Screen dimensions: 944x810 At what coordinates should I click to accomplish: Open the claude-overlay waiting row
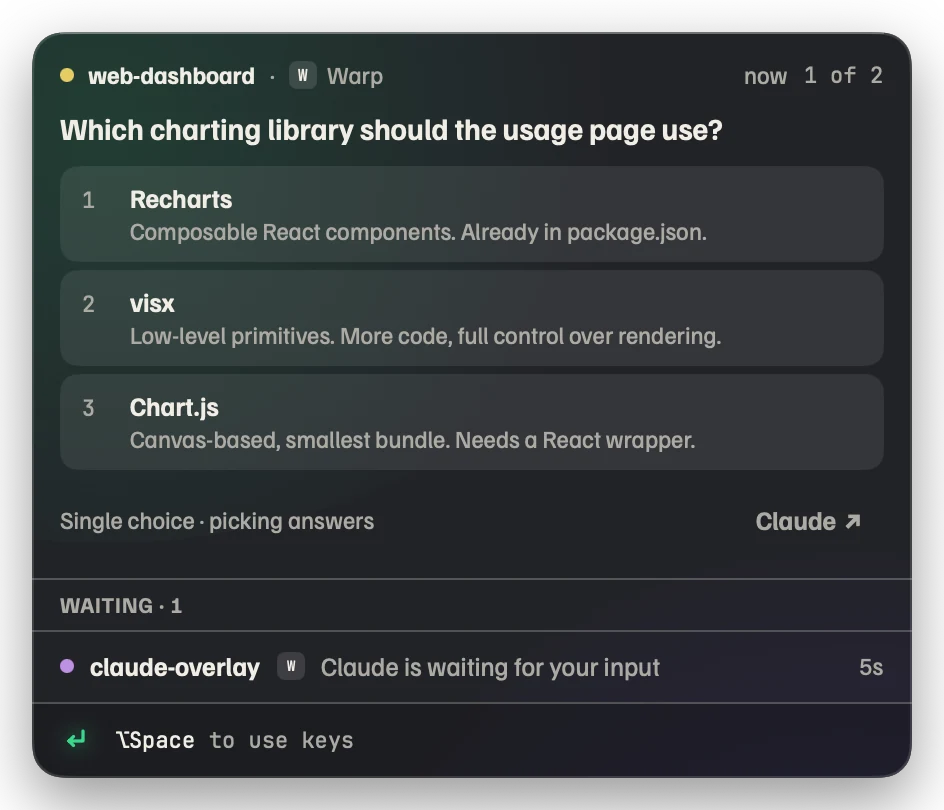tap(472, 667)
